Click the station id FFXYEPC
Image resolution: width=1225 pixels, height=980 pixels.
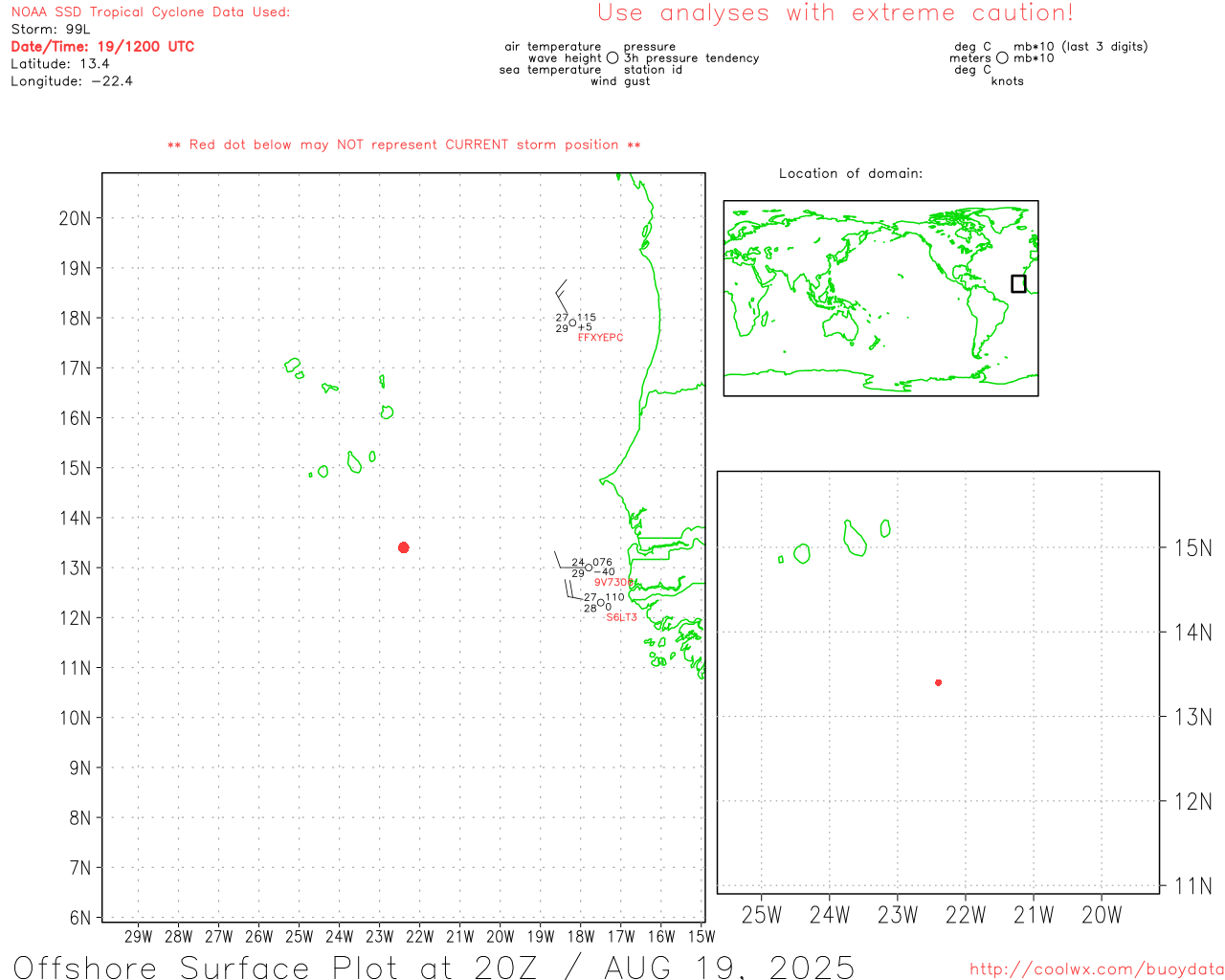coord(600,338)
